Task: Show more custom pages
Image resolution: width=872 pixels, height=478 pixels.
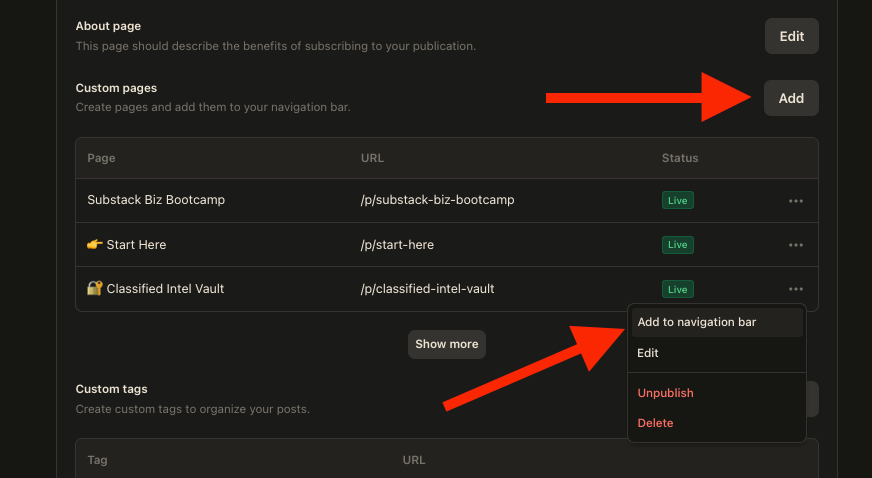Action: pyautogui.click(x=447, y=344)
